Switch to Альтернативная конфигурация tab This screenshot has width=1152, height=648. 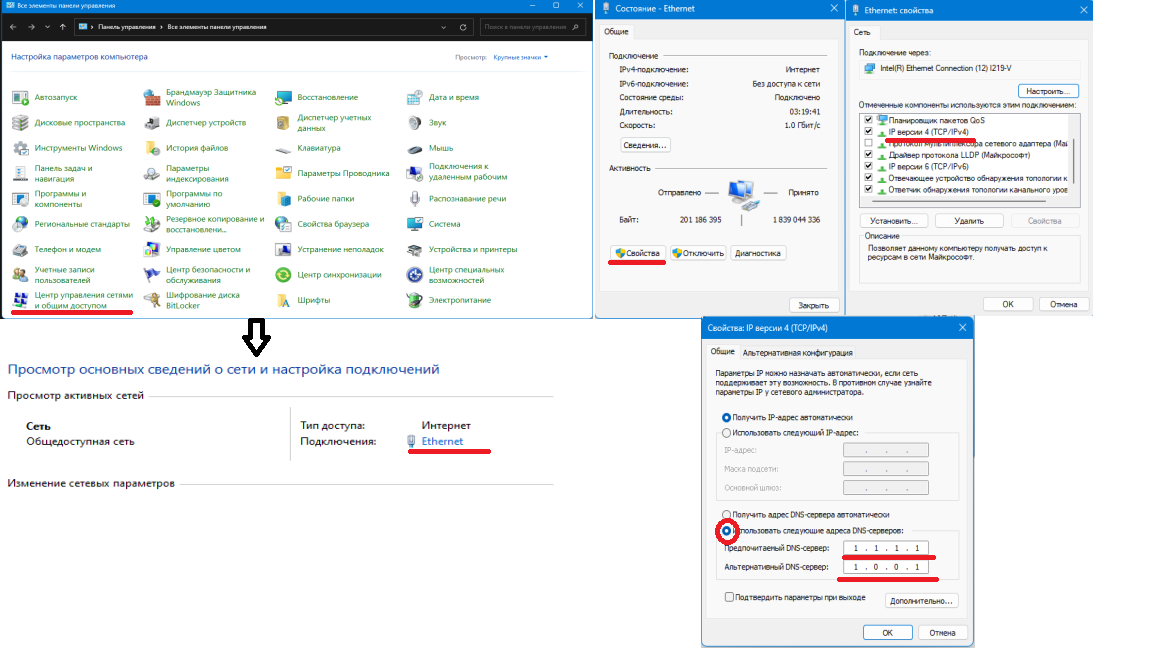pos(797,353)
